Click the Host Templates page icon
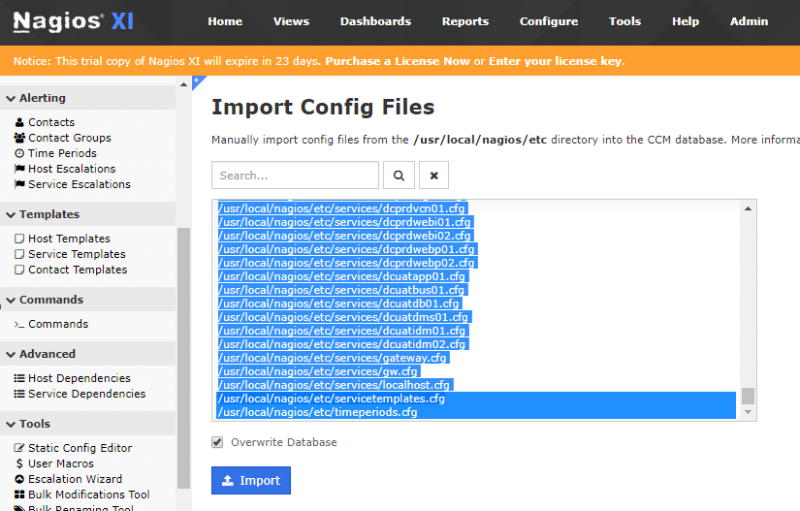The width and height of the screenshot is (800, 511). click(19, 239)
